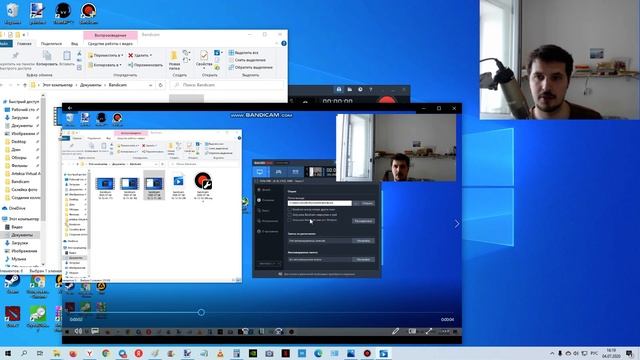Select the Склейка фото folder in tree

[x=24, y=189]
